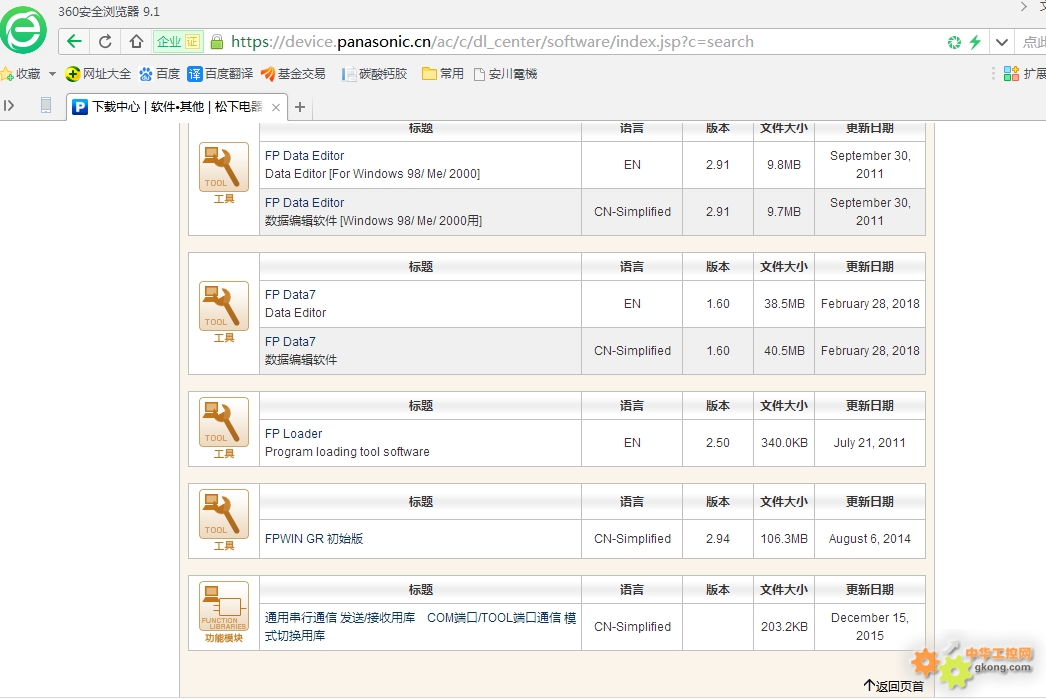The height and width of the screenshot is (699, 1046).
Task: Open the 百度翻译 bookmark
Action: point(220,73)
